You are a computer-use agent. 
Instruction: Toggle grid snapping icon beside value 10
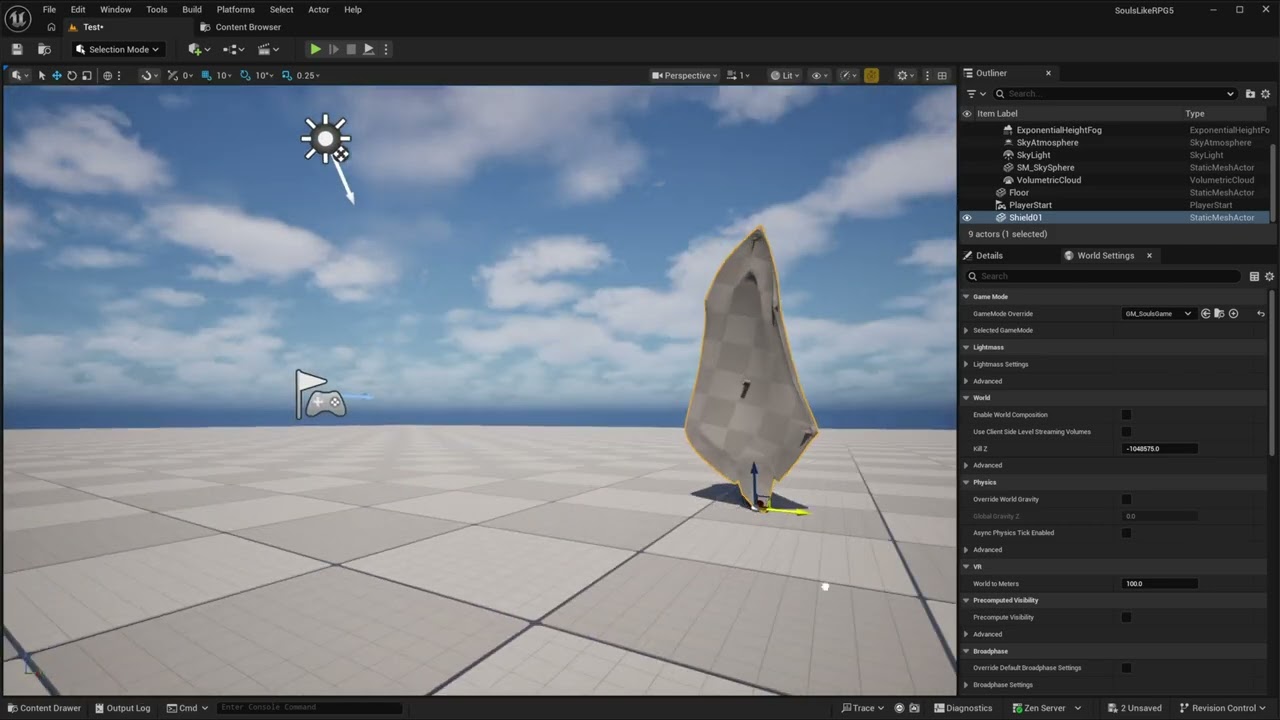click(207, 75)
